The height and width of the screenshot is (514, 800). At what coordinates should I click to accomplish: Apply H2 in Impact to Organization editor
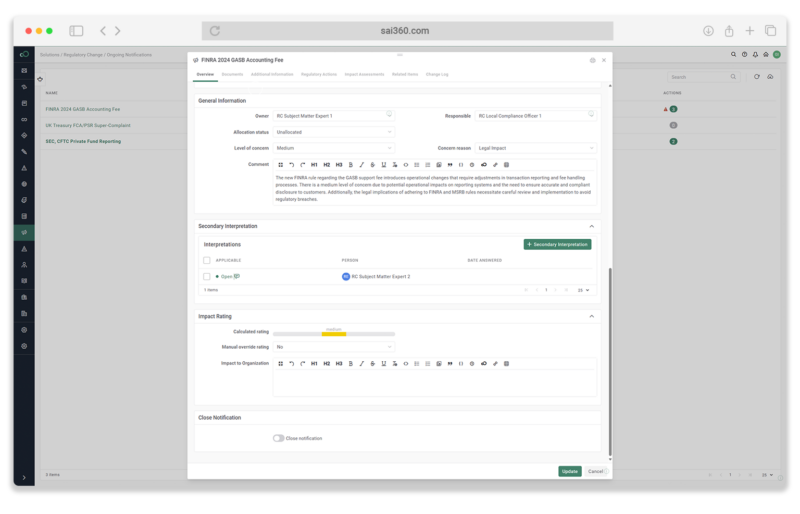point(327,364)
